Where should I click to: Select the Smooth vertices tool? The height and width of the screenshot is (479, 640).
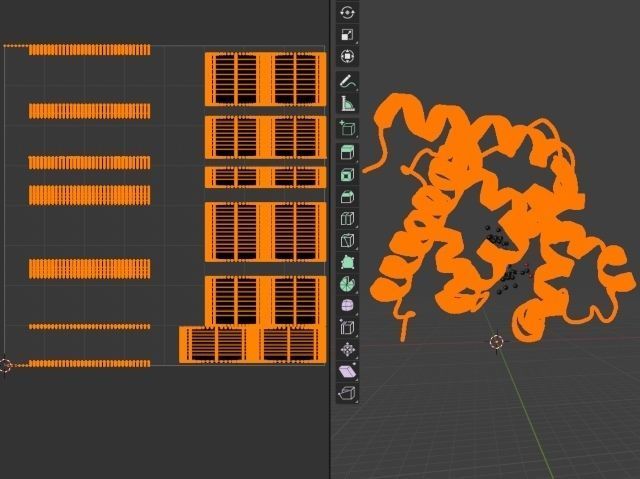coord(347,306)
